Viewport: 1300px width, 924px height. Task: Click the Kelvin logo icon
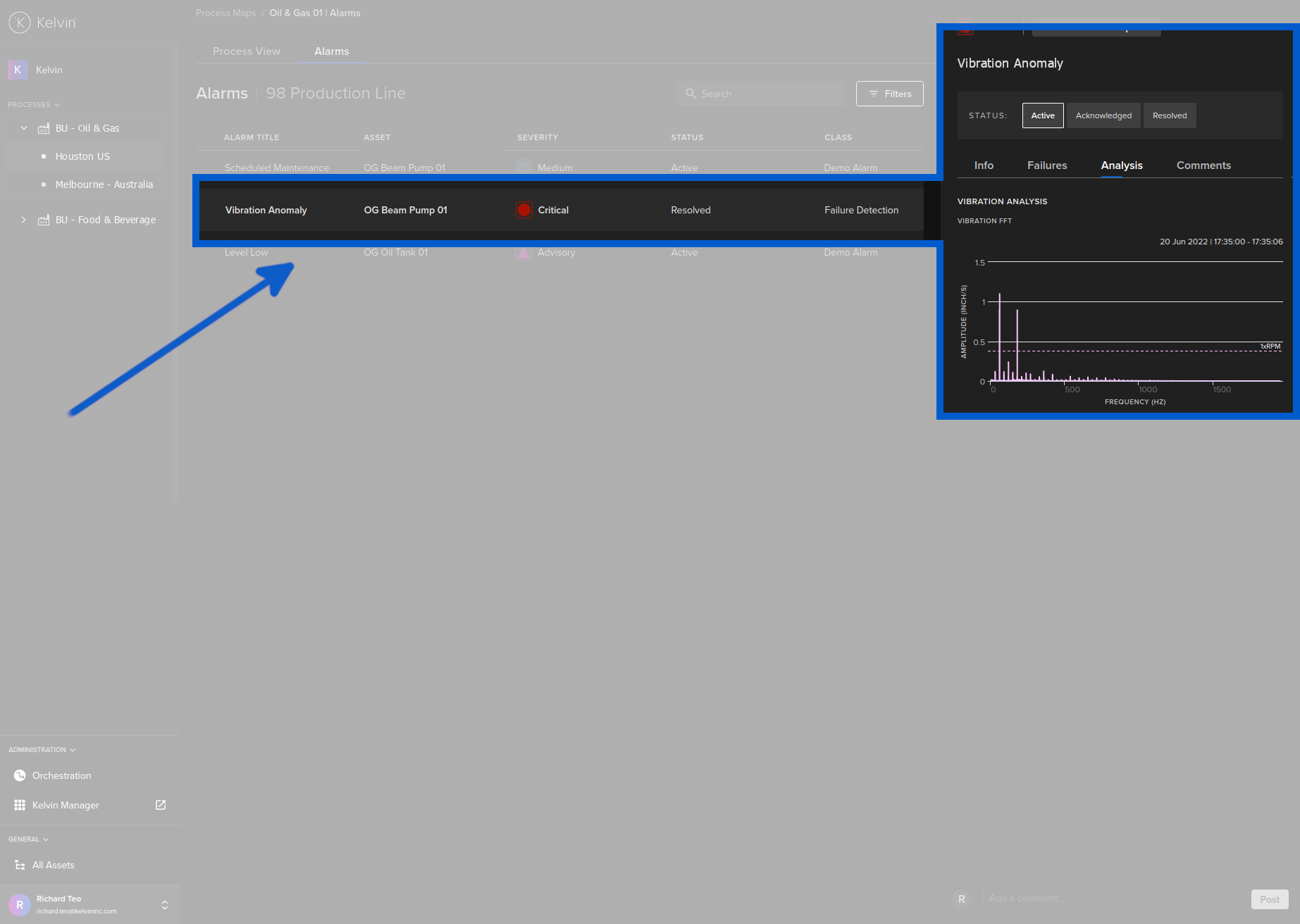tap(19, 22)
